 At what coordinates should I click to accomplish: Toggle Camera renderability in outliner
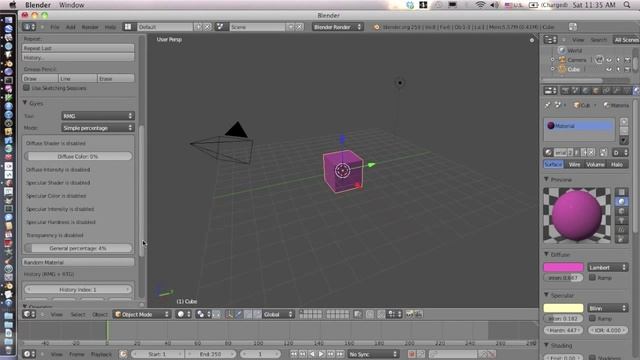[x=627, y=60]
